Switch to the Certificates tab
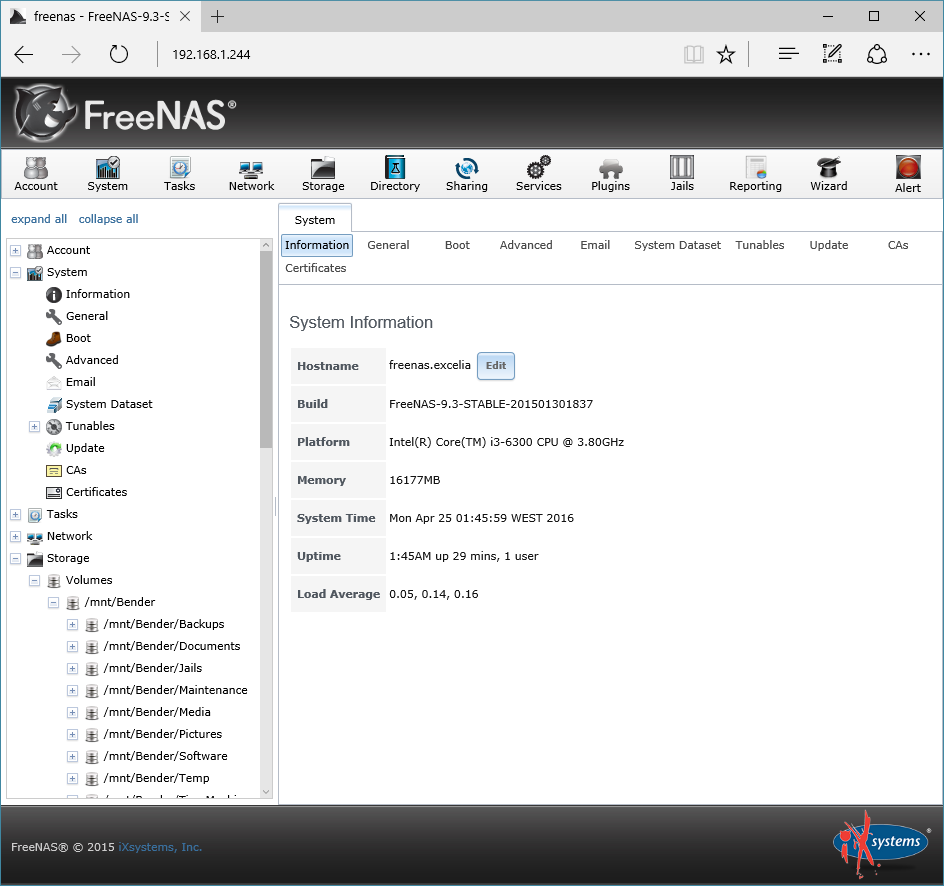 tap(315, 268)
